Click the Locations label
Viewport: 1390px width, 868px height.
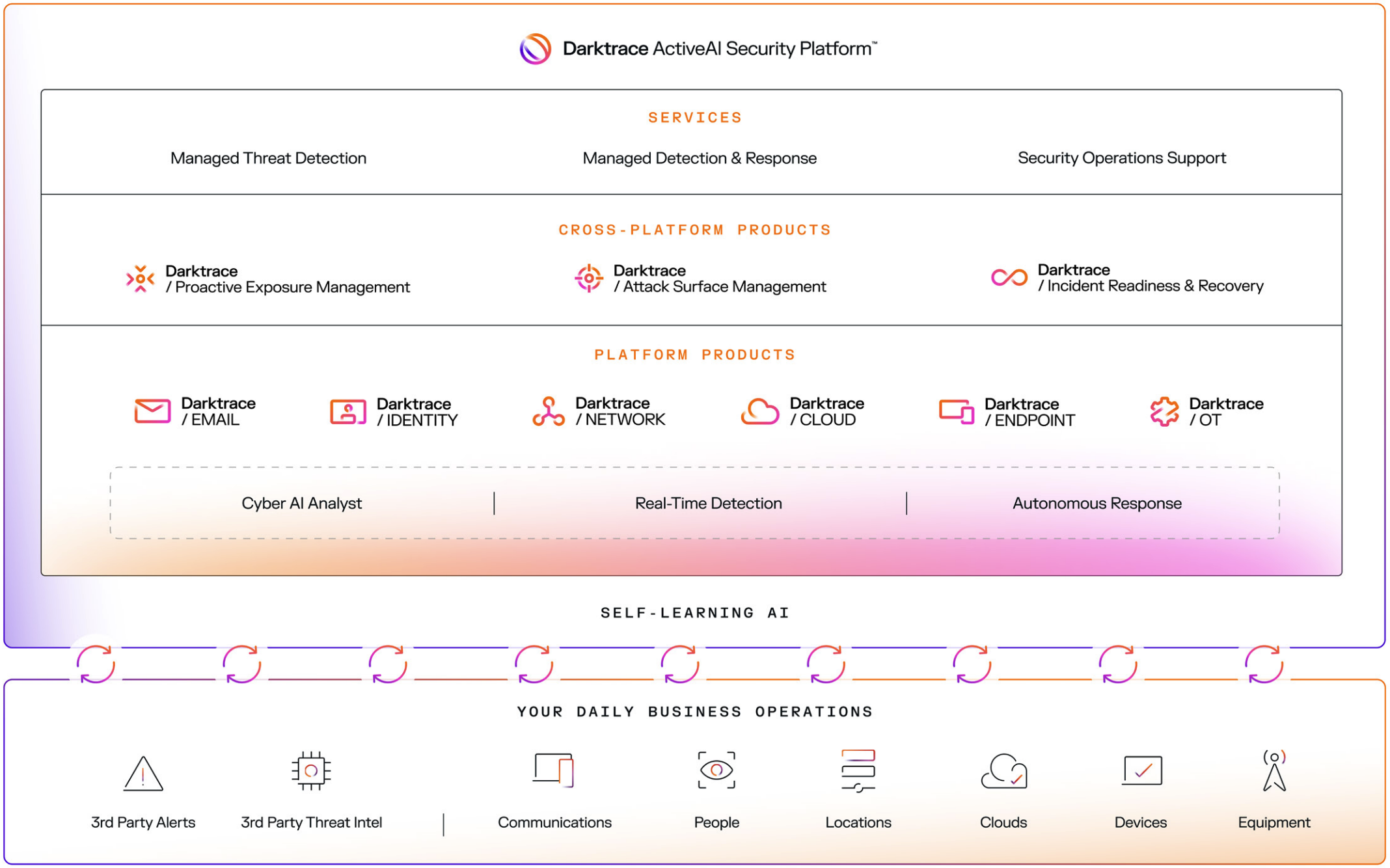(x=858, y=822)
